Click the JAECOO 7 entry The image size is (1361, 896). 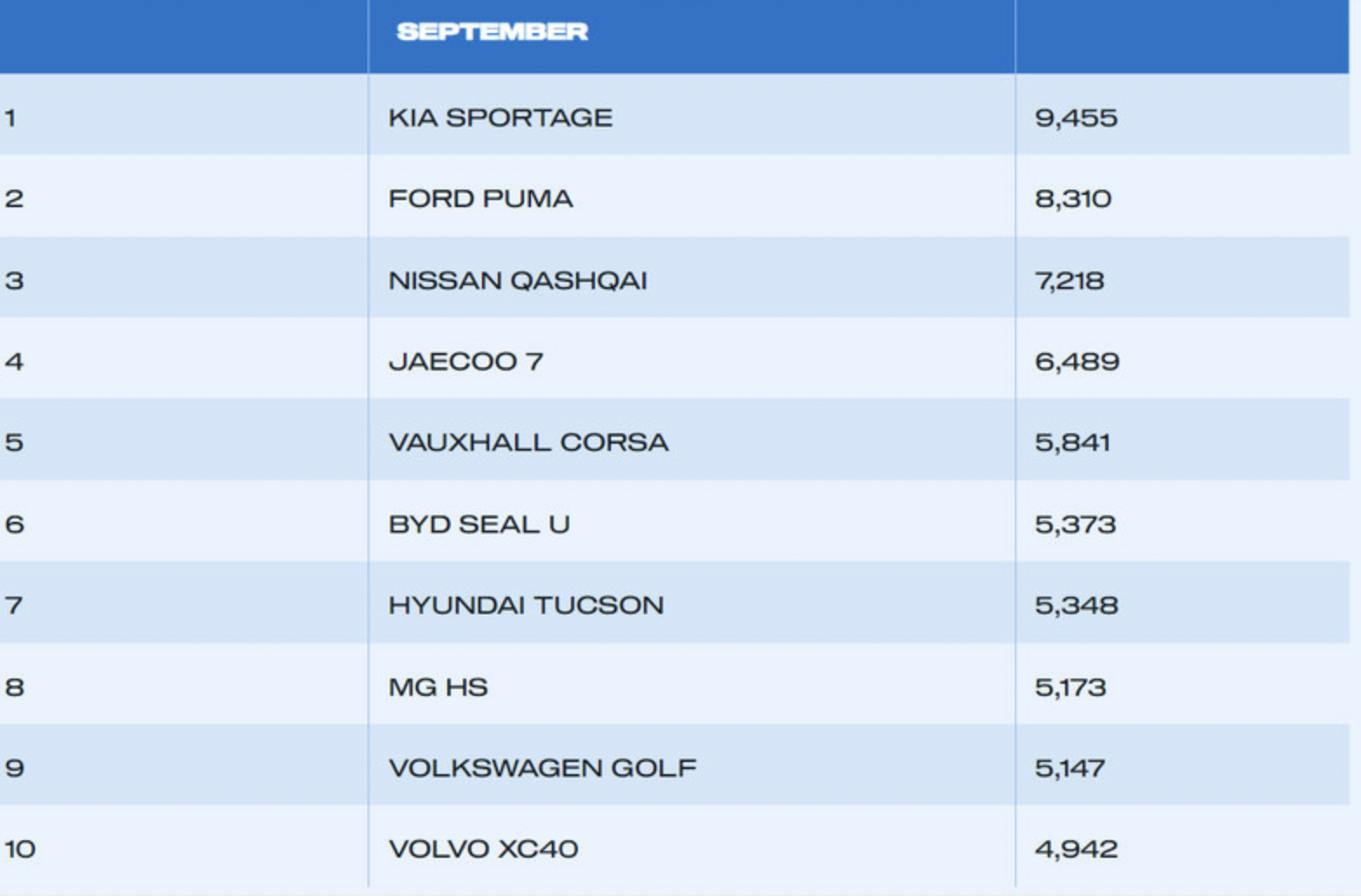tap(466, 362)
